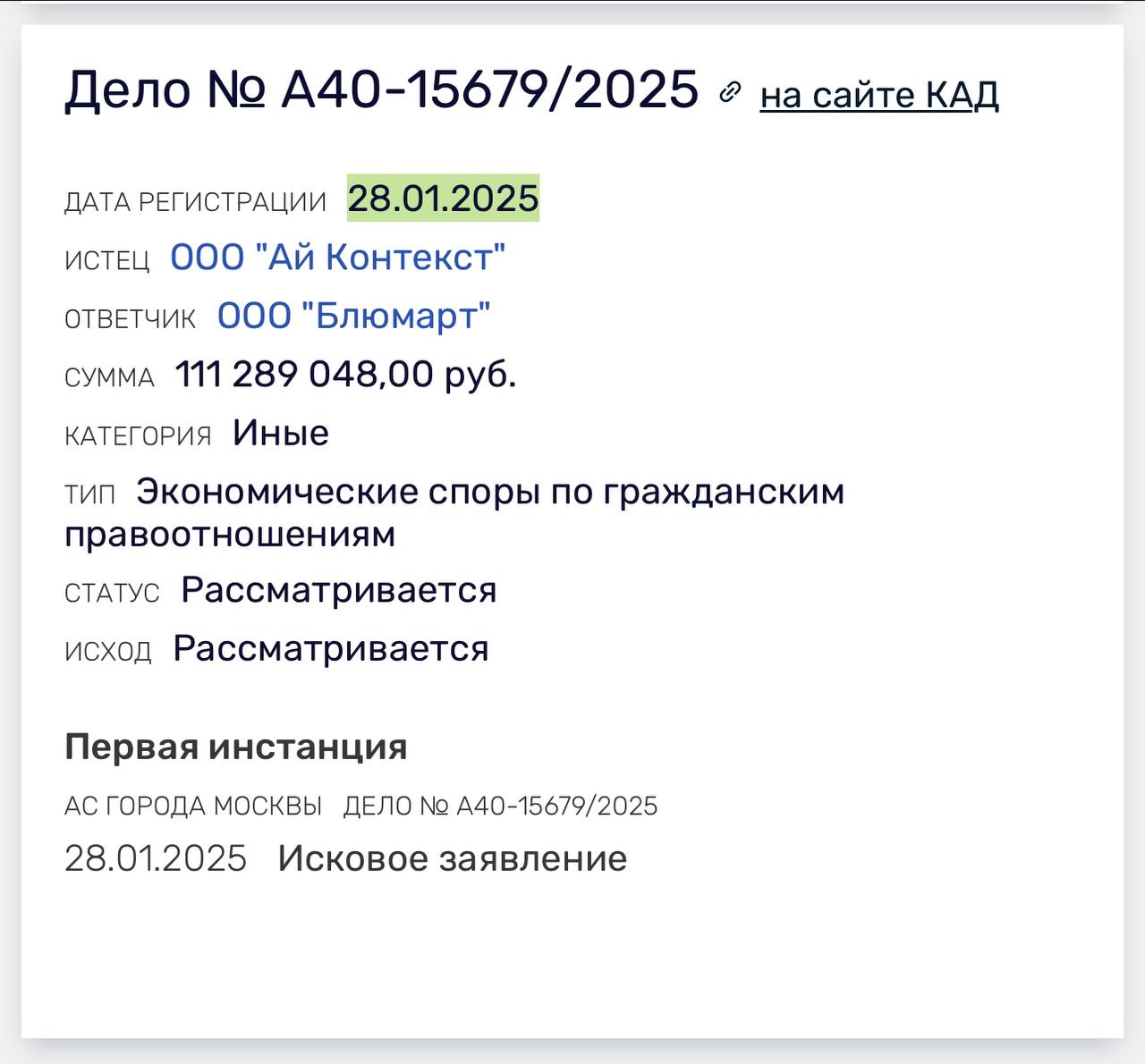Open plaintiff ООО "Ай Контекст" link
This screenshot has width=1145, height=1064.
coord(338,258)
